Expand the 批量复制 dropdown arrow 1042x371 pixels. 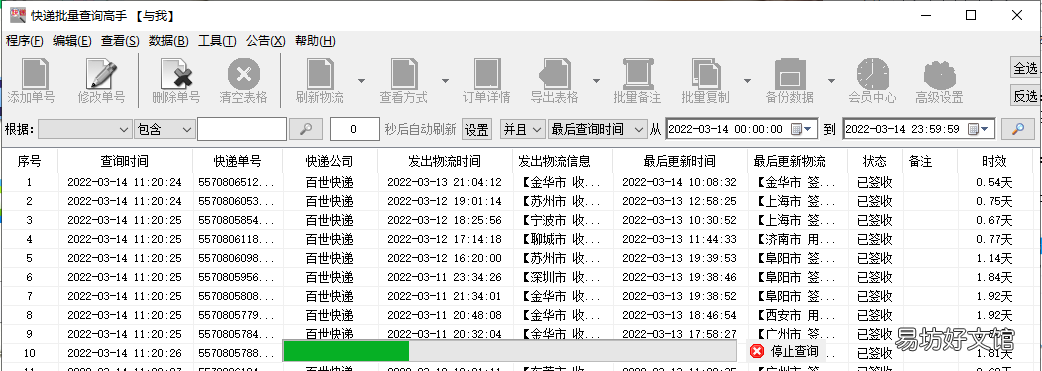(x=748, y=80)
